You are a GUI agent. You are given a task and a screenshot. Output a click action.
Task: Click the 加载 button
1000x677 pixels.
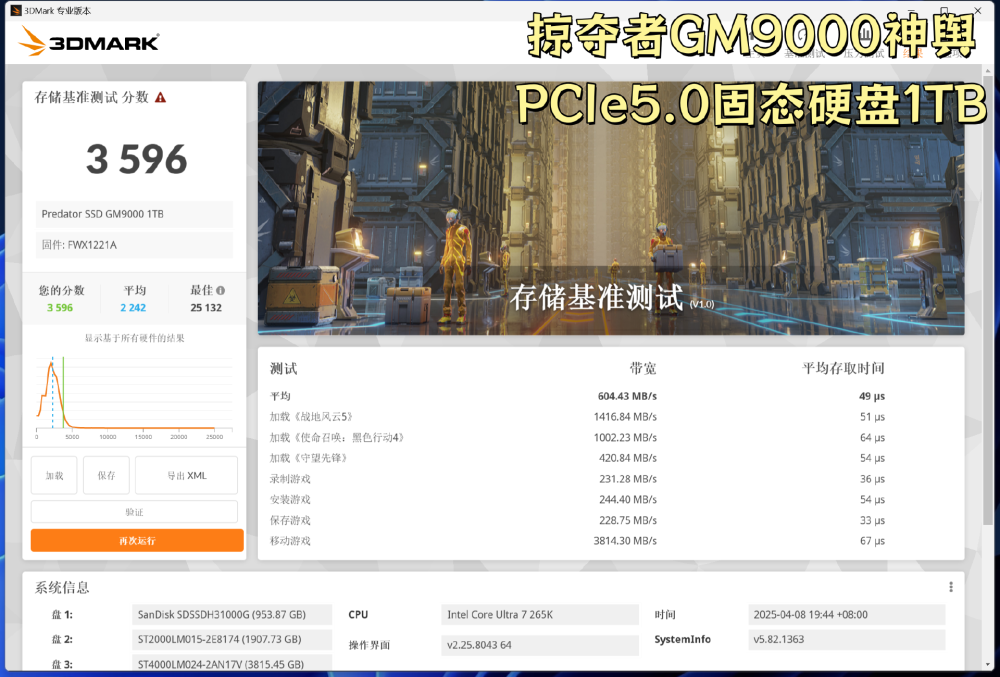[54, 476]
